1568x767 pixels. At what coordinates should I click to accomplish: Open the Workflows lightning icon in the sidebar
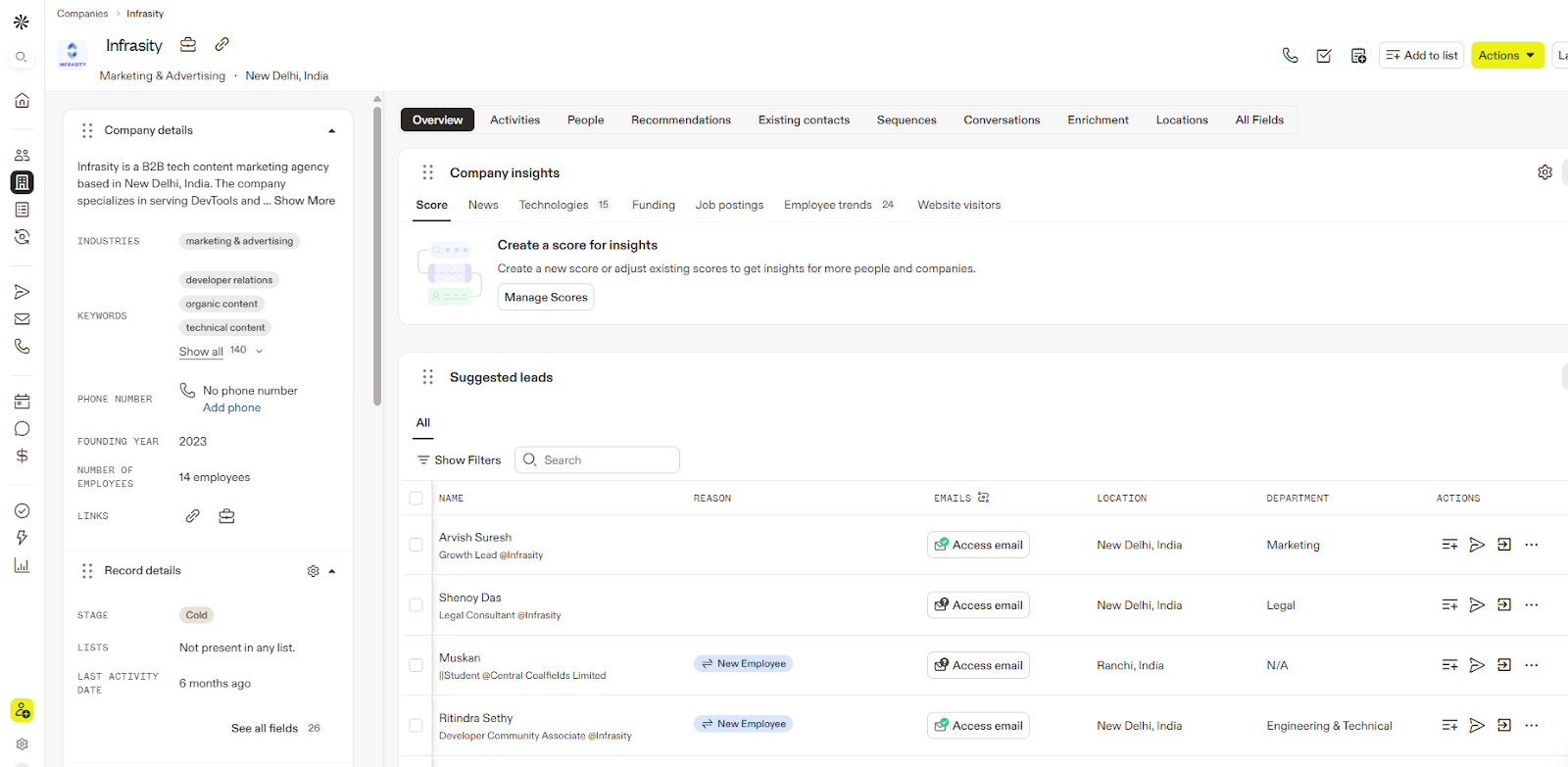22,538
